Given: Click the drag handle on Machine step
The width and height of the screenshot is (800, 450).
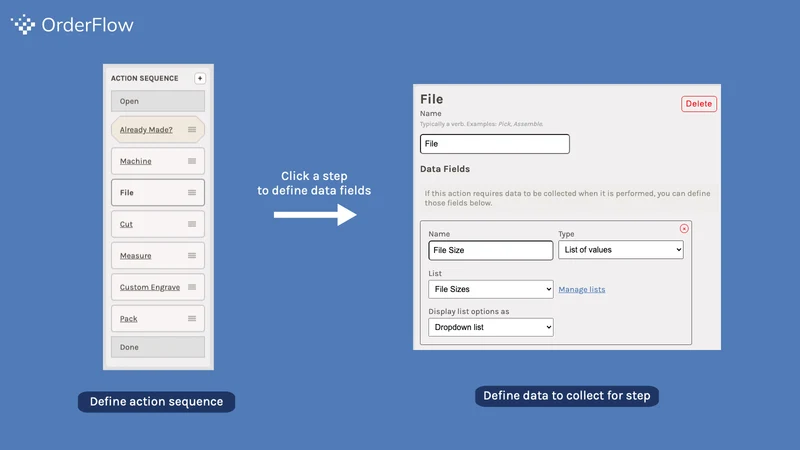Looking at the screenshot, I should tap(192, 161).
